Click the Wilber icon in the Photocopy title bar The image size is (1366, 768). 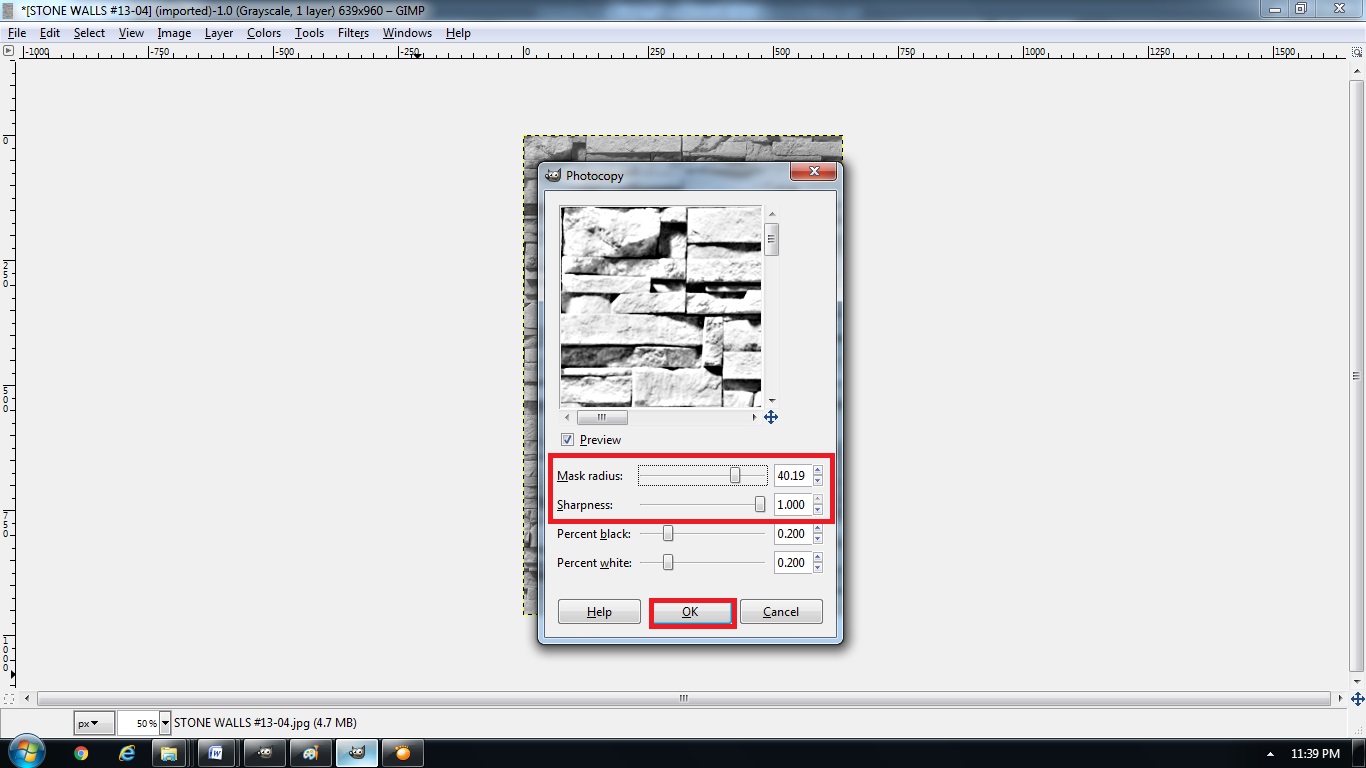pos(551,175)
